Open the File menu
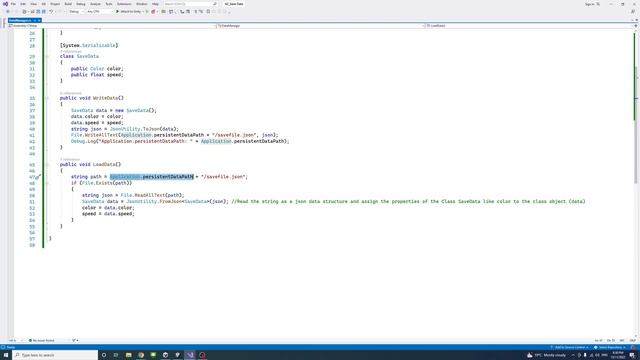Viewport: 640px width, 360px height. pos(13,4)
